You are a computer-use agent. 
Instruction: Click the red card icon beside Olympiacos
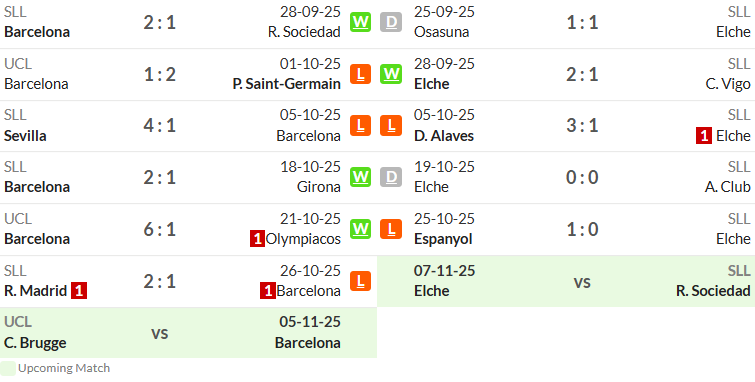click(x=257, y=239)
